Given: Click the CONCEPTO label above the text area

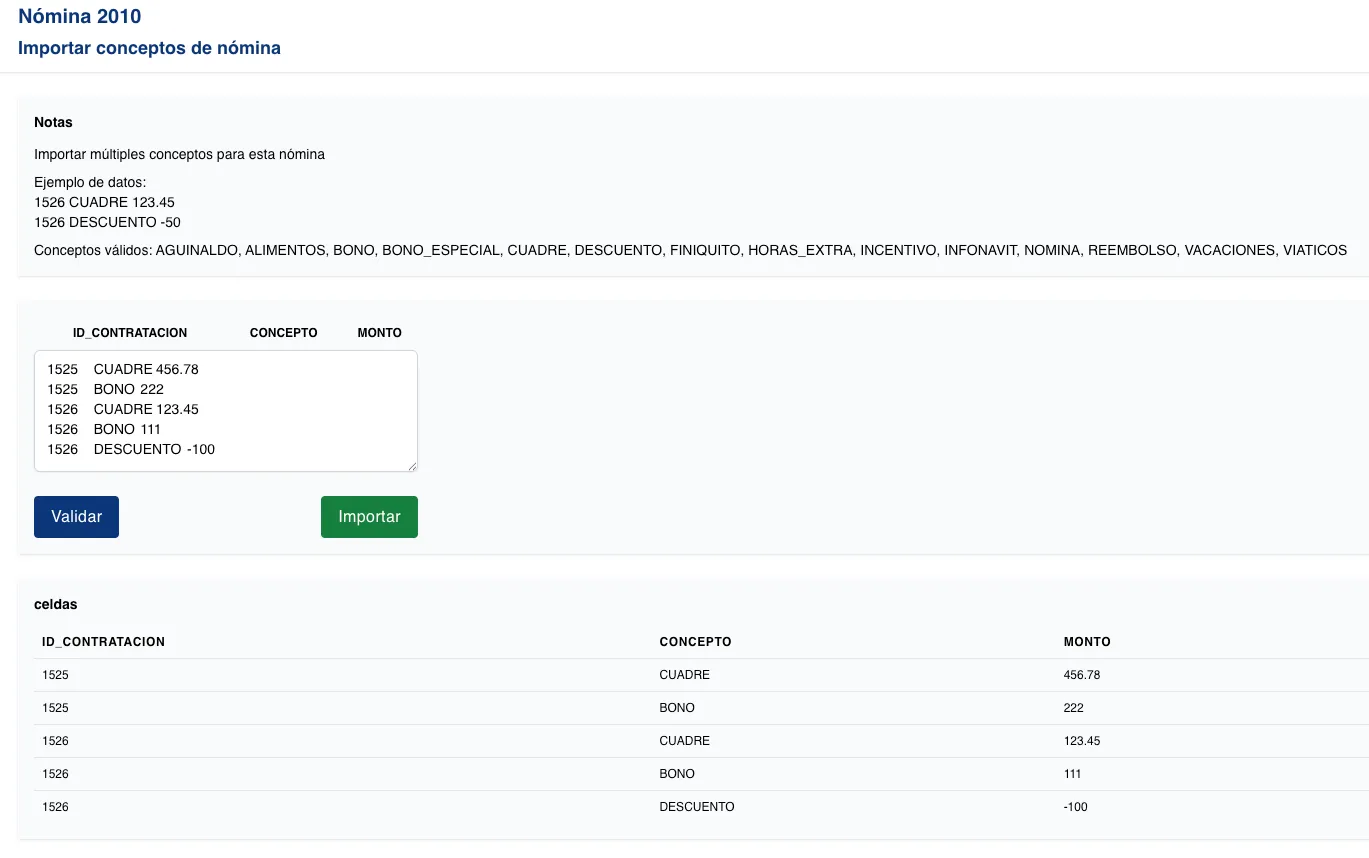Looking at the screenshot, I should (x=283, y=333).
